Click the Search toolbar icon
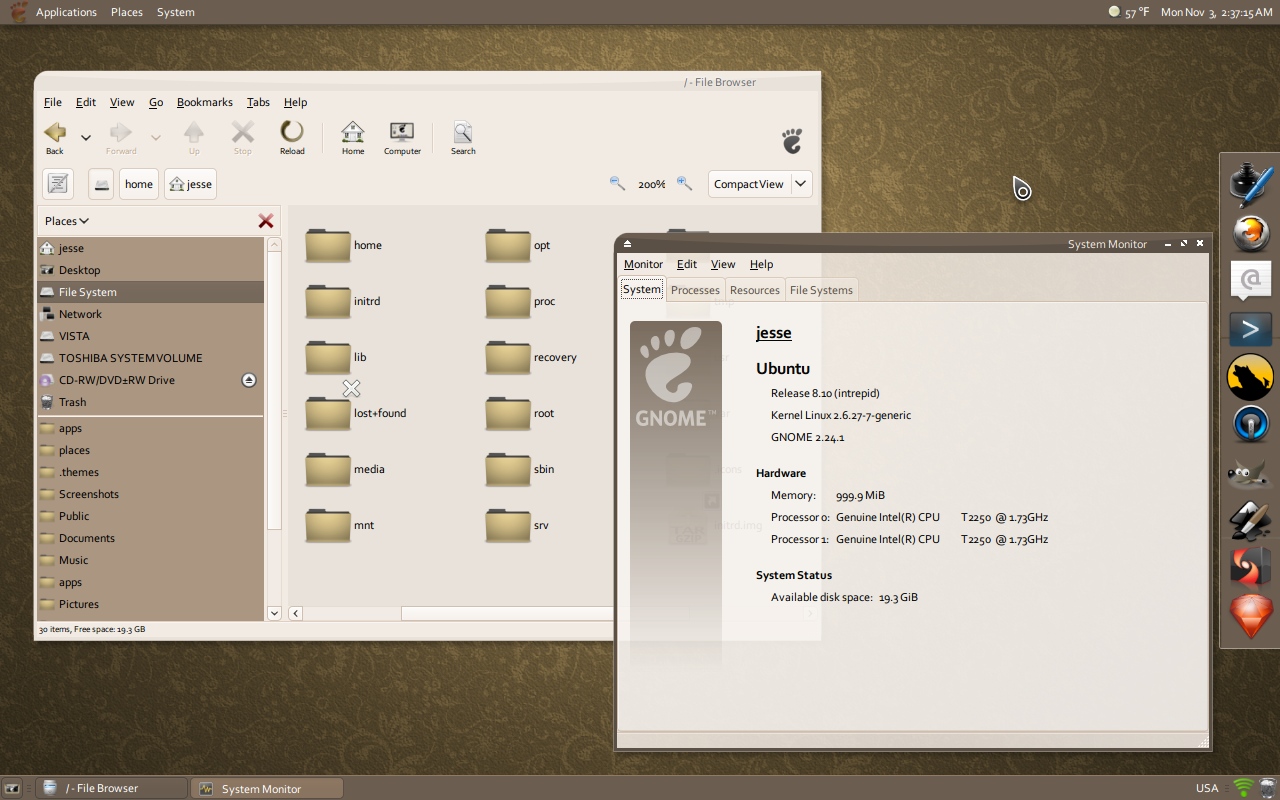The image size is (1280, 800). point(463,137)
